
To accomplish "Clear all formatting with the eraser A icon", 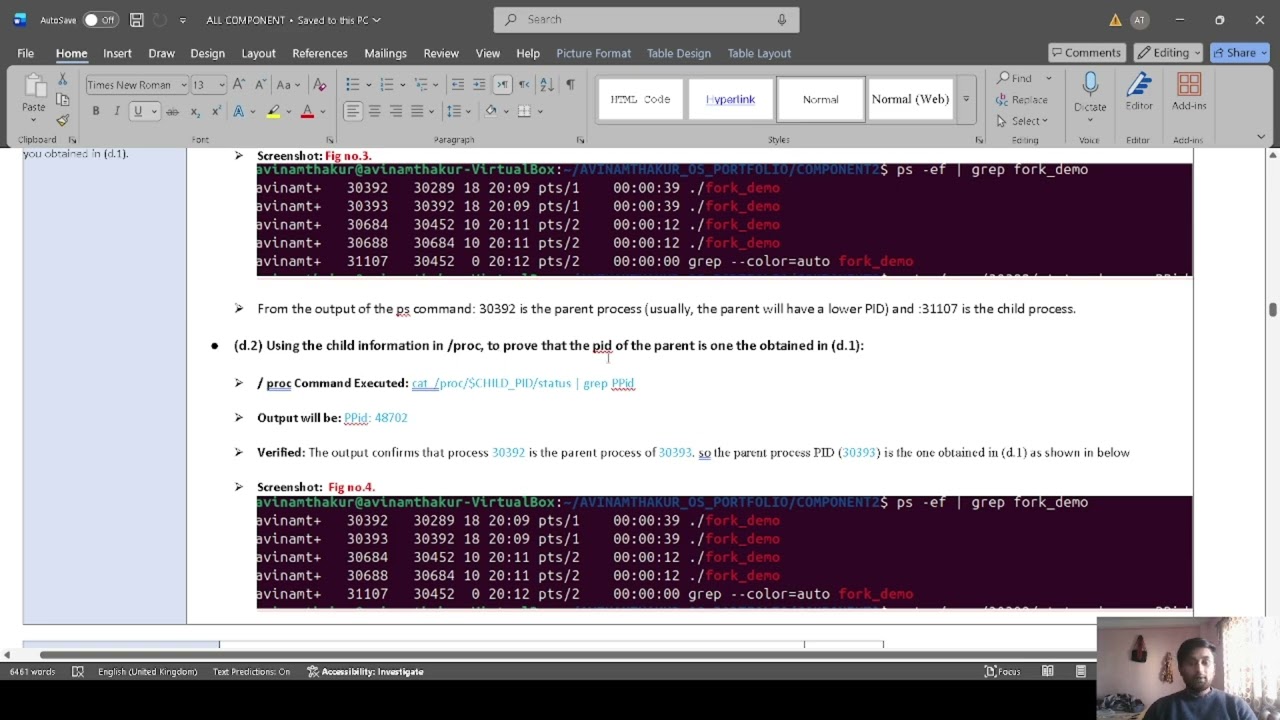I will [320, 85].
